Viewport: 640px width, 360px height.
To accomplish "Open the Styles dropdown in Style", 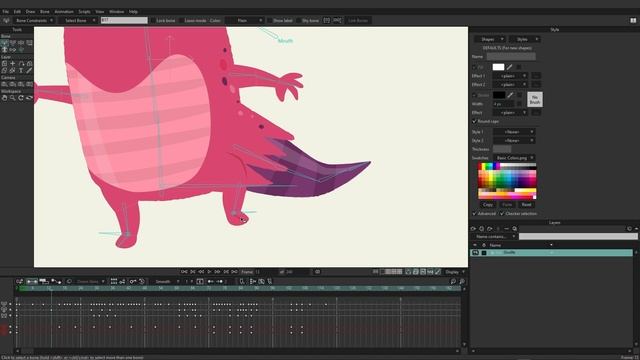I will [x=524, y=39].
